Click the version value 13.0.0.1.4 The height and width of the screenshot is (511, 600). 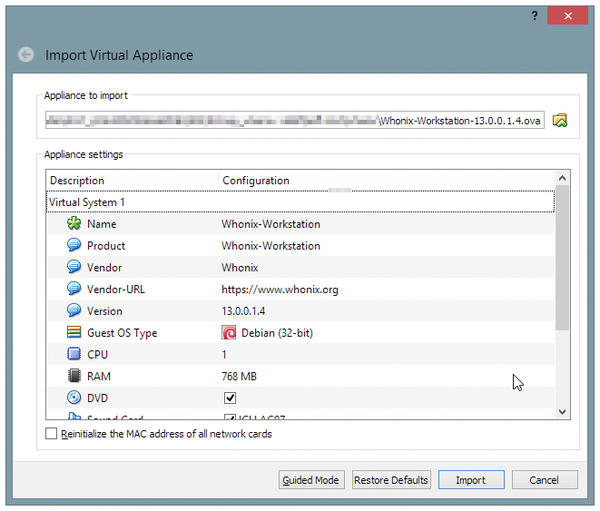(243, 311)
